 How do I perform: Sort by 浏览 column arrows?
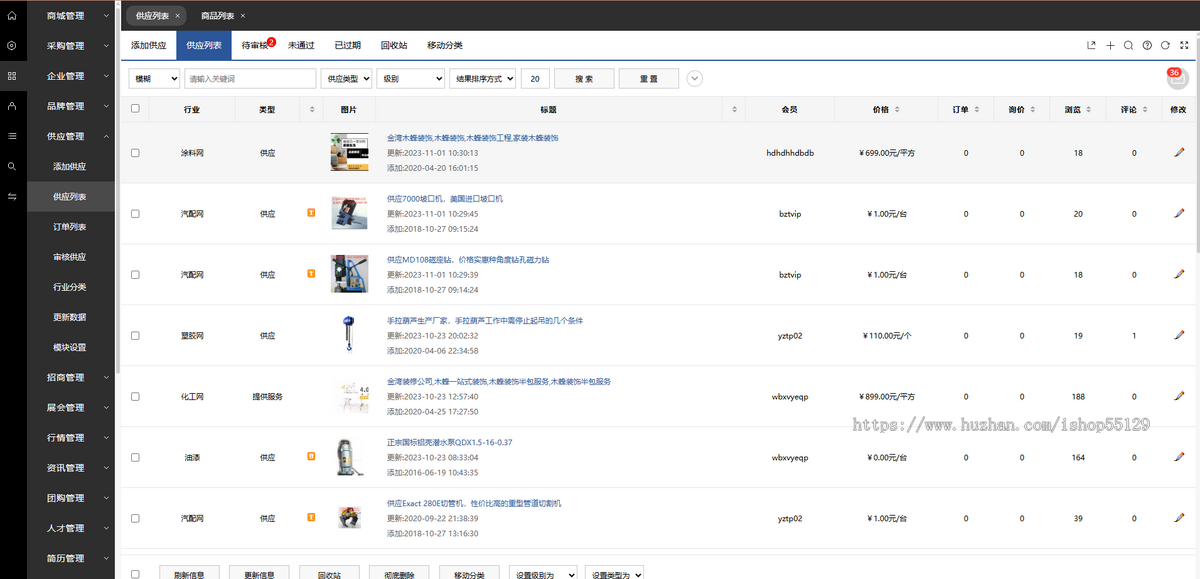(x=1088, y=109)
